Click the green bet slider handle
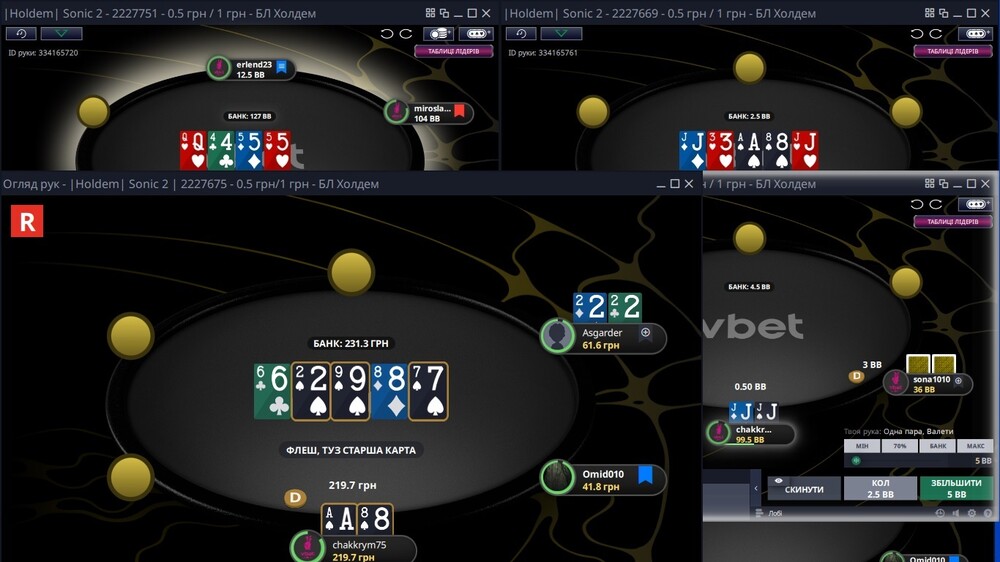 pyautogui.click(x=856, y=461)
